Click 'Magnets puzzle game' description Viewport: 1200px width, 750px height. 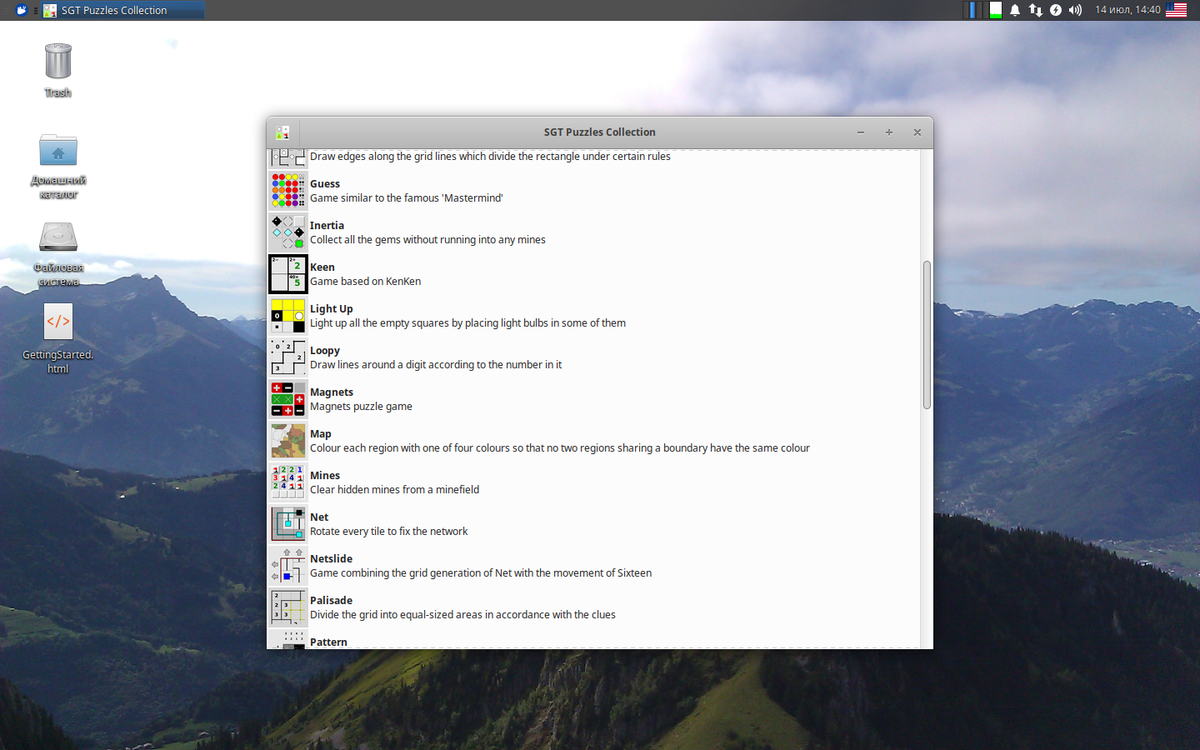click(361, 407)
